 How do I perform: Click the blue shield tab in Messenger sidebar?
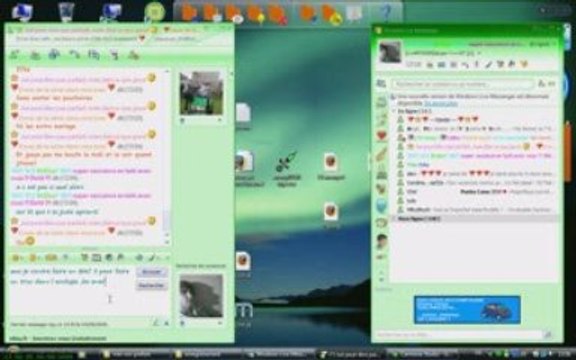(x=381, y=206)
